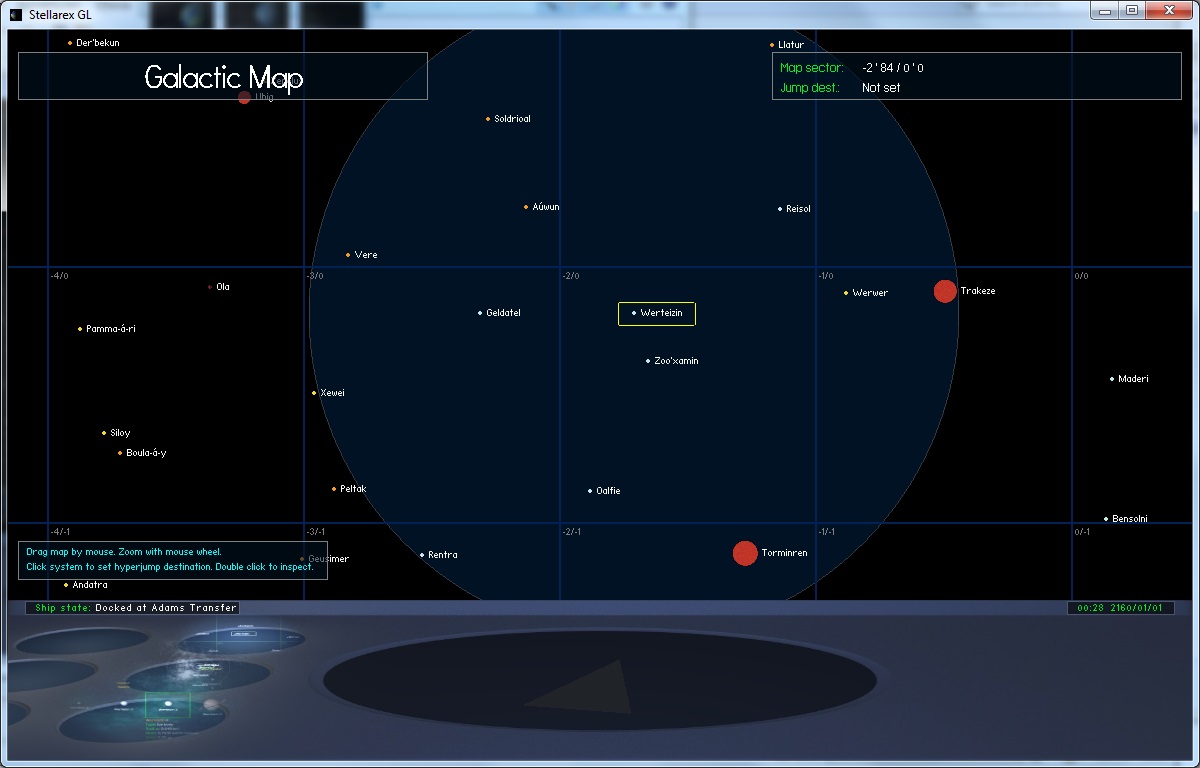The height and width of the screenshot is (768, 1200).
Task: Click the Jump dest. readout field
Action: pyautogui.click(x=881, y=88)
